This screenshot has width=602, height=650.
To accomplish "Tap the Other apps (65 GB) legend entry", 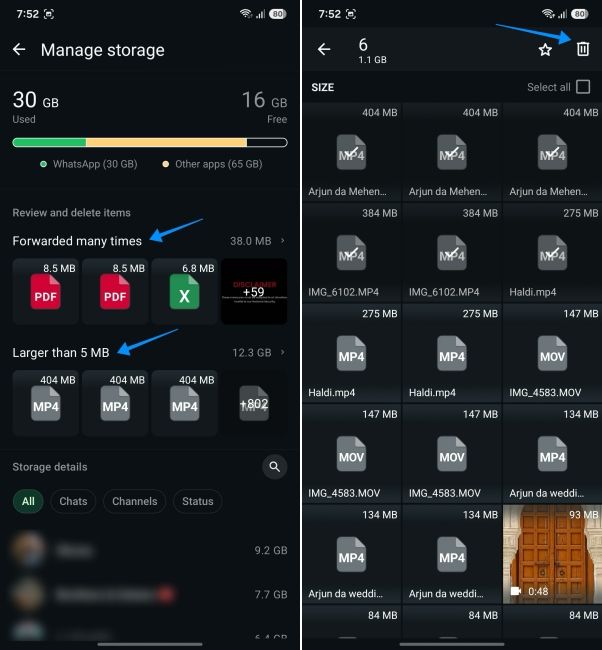I will 212,164.
